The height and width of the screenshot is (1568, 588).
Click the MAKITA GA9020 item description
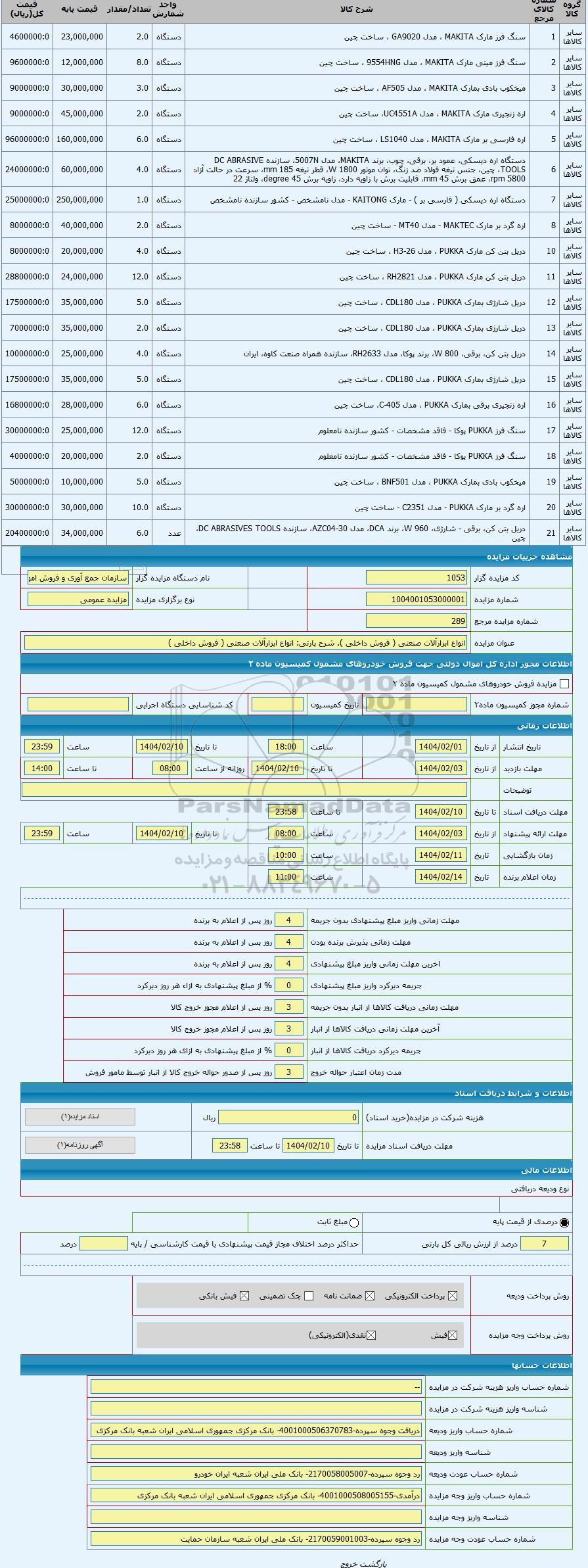coord(435,37)
